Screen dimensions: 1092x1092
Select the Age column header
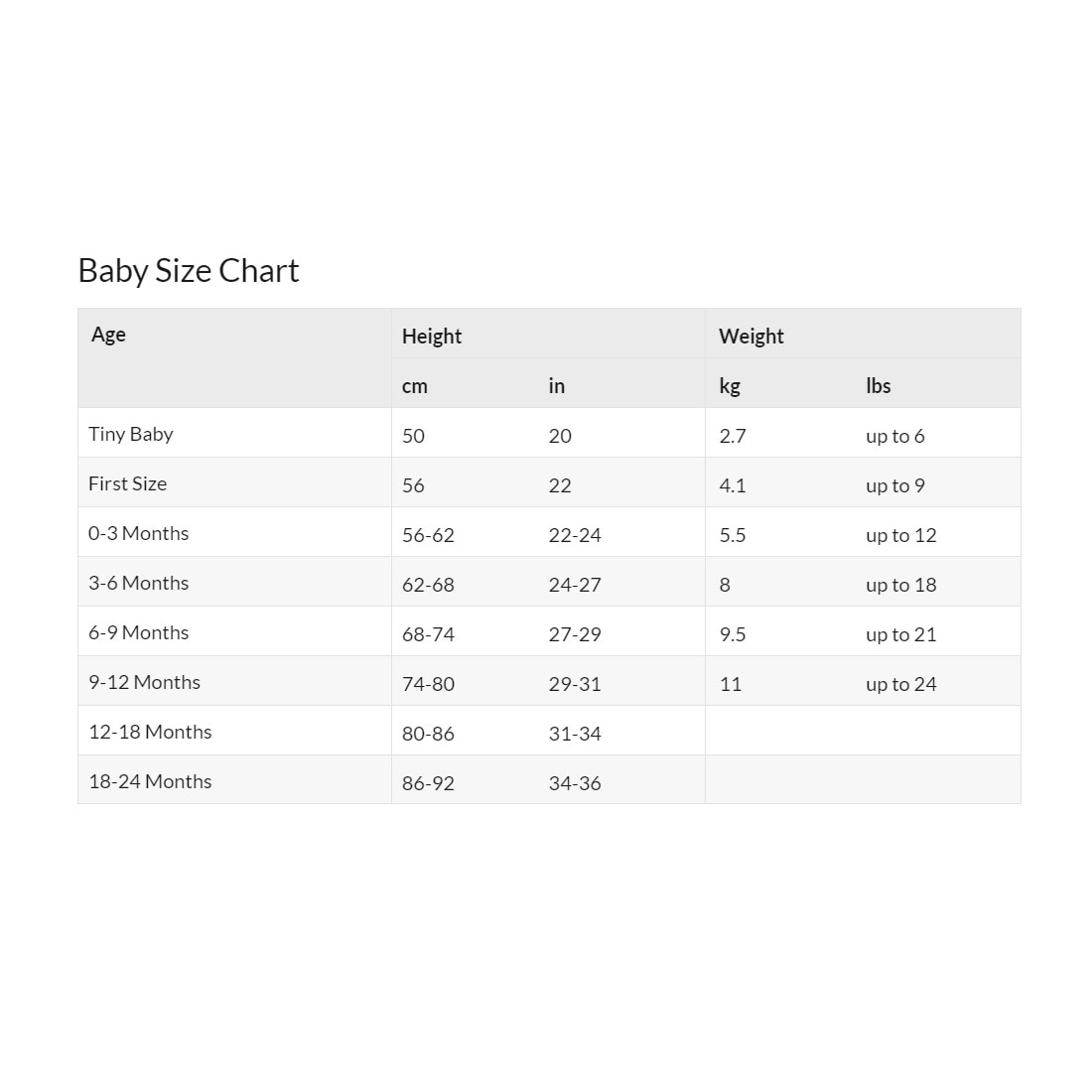click(108, 335)
